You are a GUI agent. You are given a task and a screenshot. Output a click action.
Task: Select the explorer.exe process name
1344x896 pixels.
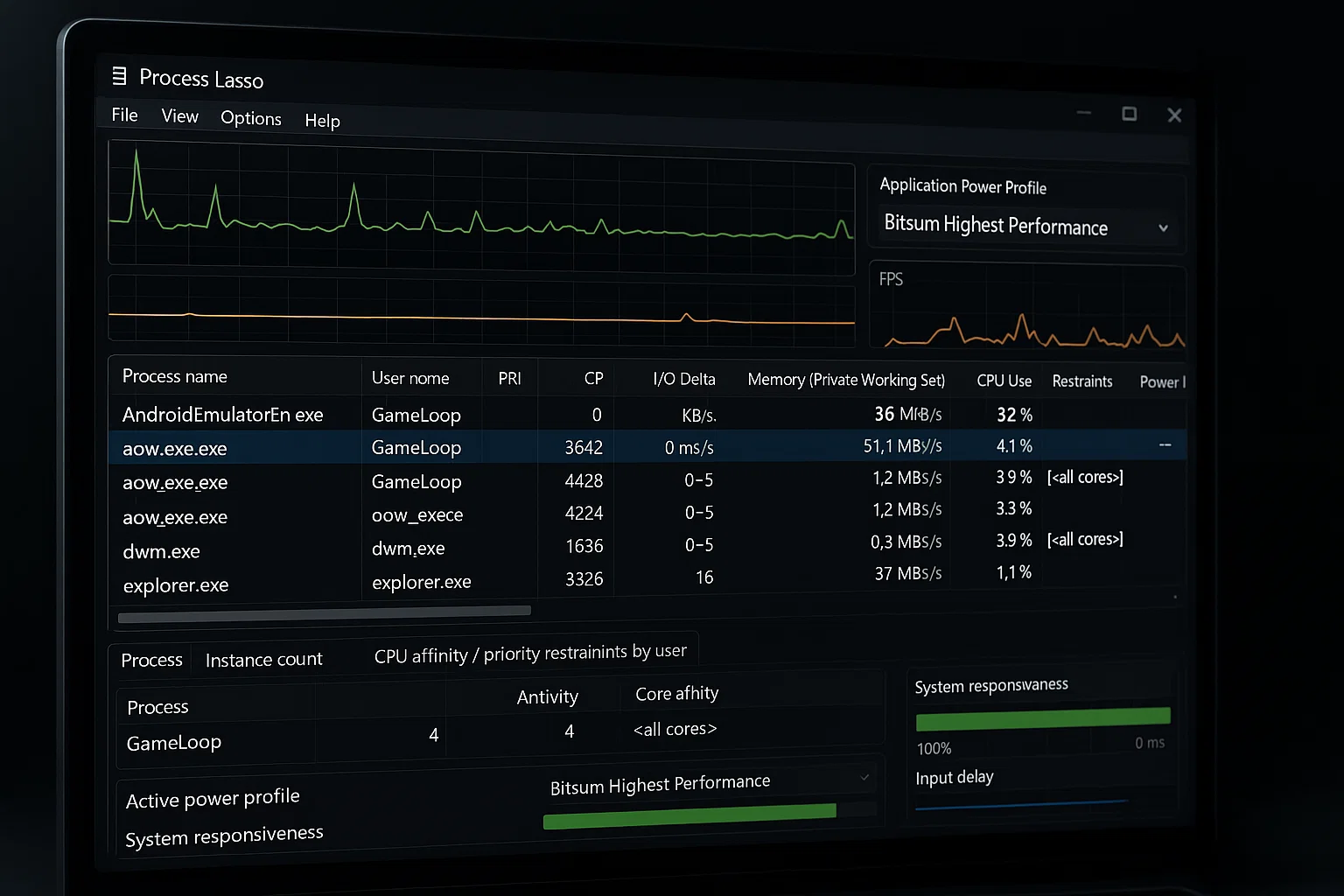coord(176,585)
